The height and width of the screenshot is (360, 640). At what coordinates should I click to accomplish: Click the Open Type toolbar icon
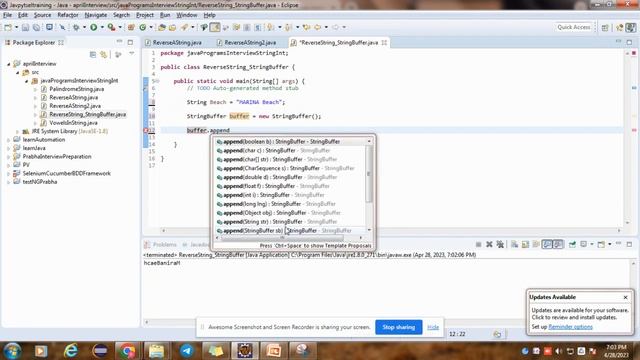(x=162, y=27)
